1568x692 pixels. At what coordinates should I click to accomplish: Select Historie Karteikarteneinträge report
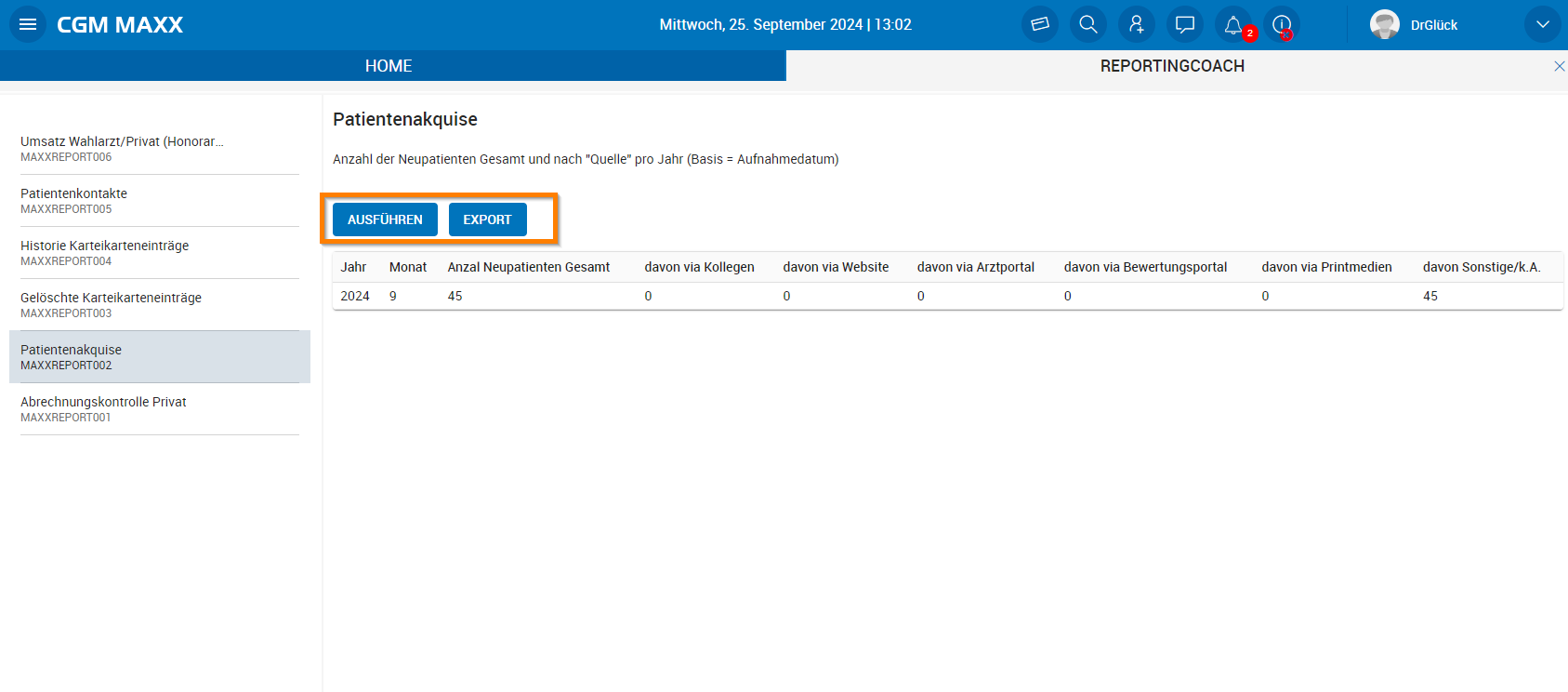pyautogui.click(x=160, y=253)
